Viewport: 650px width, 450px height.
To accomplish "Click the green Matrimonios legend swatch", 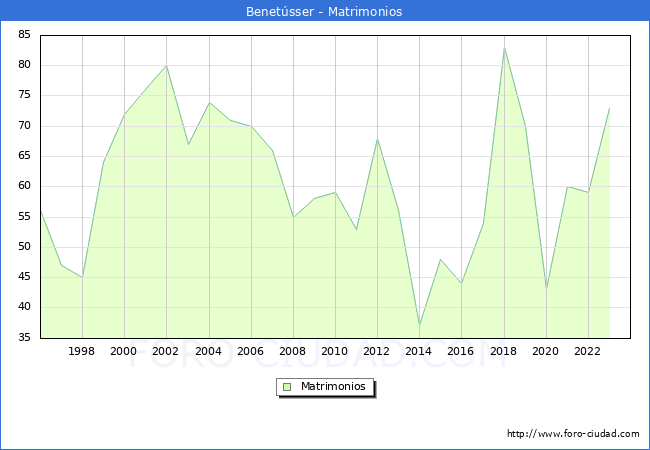I will (287, 387).
